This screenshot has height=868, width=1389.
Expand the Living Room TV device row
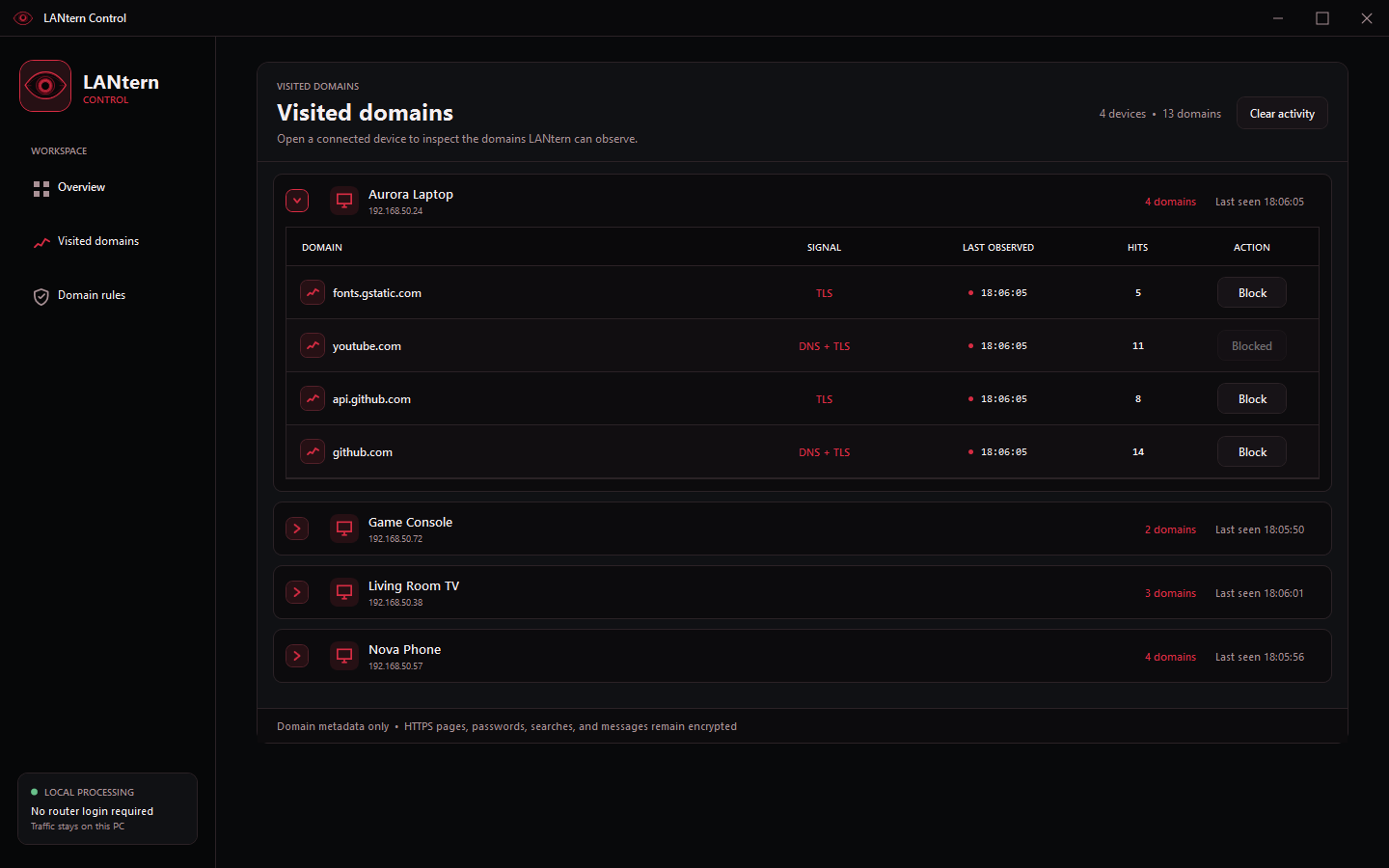(x=297, y=592)
